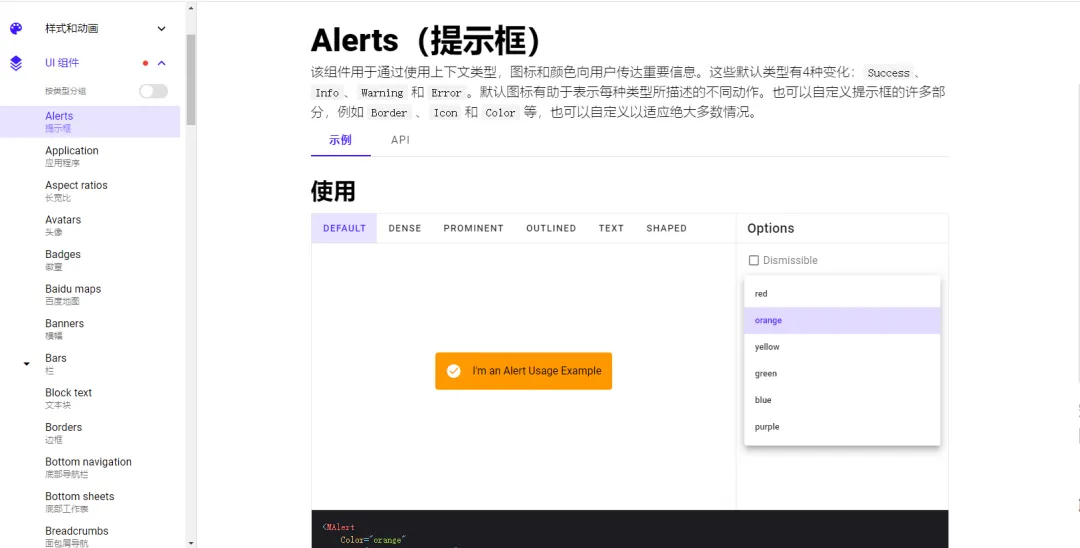Expand the Bars tree item arrow
This screenshot has width=1080, height=548.
(27, 363)
